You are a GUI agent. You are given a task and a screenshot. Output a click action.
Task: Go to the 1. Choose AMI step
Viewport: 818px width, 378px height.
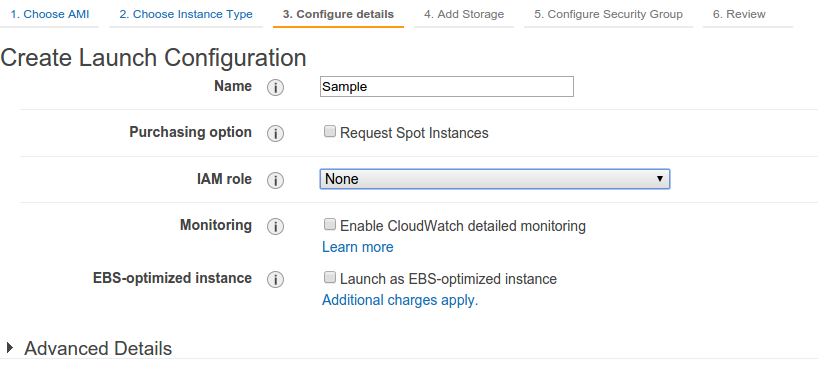50,15
